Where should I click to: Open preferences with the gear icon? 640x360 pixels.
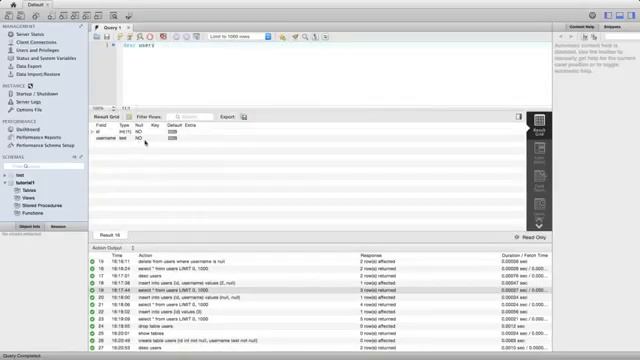click(592, 16)
